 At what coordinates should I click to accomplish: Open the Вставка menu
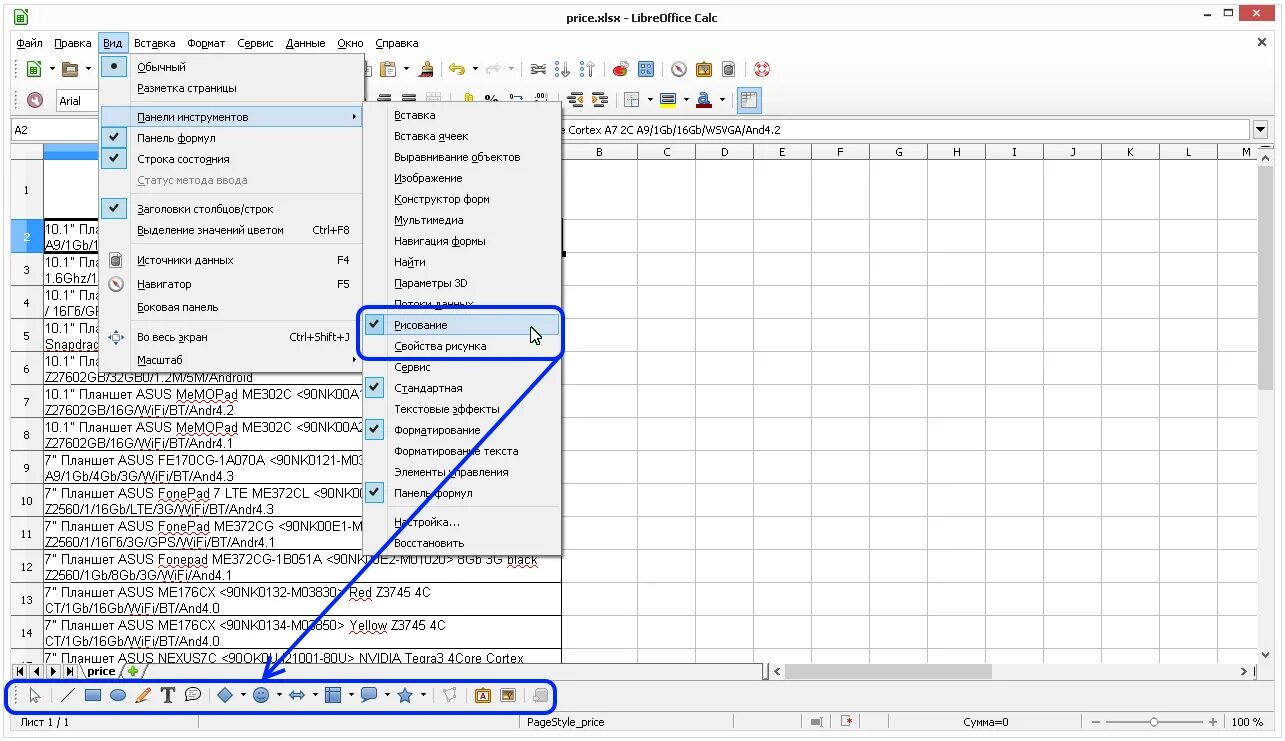(154, 43)
